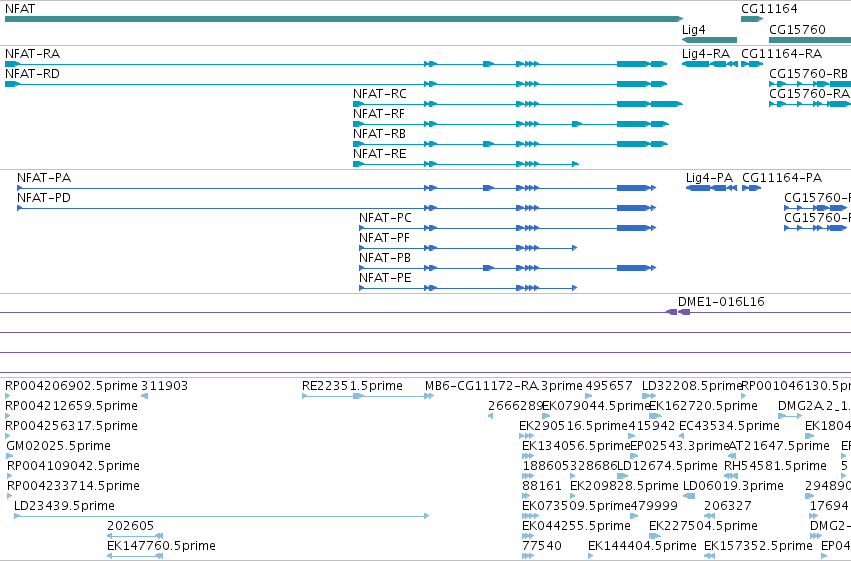Click the 479999 feature label
Image resolution: width=851 pixels, height=561 pixels.
(654, 506)
